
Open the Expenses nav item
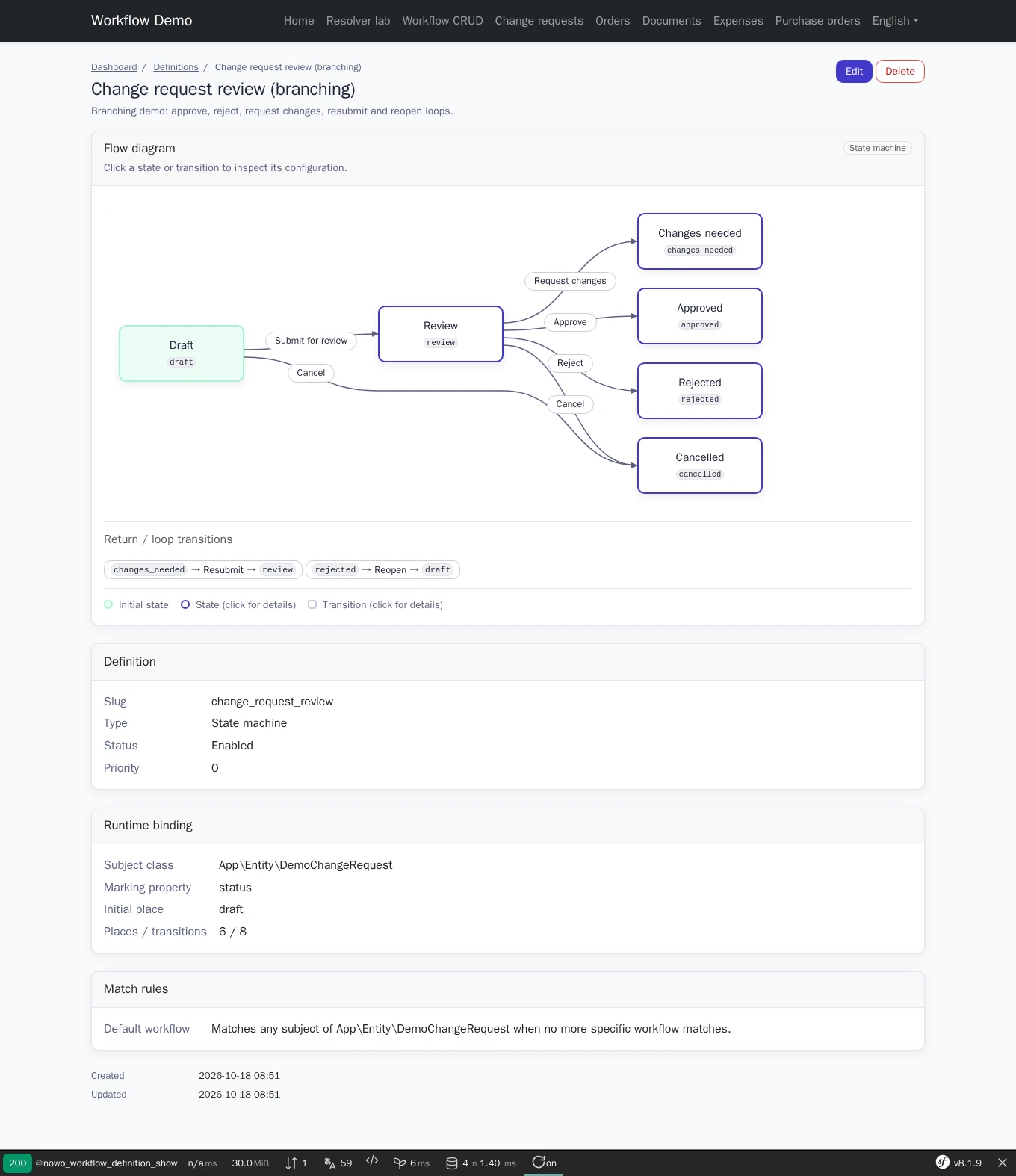tap(738, 21)
